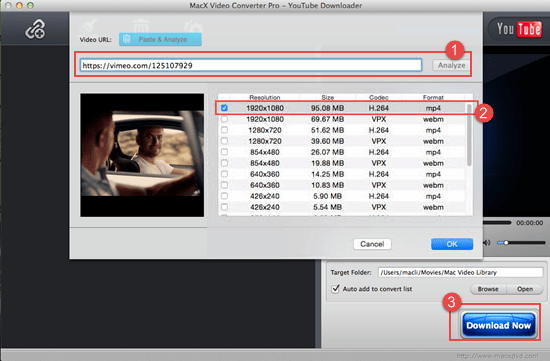Click the Analyze button
550x361 pixels.
451,65
